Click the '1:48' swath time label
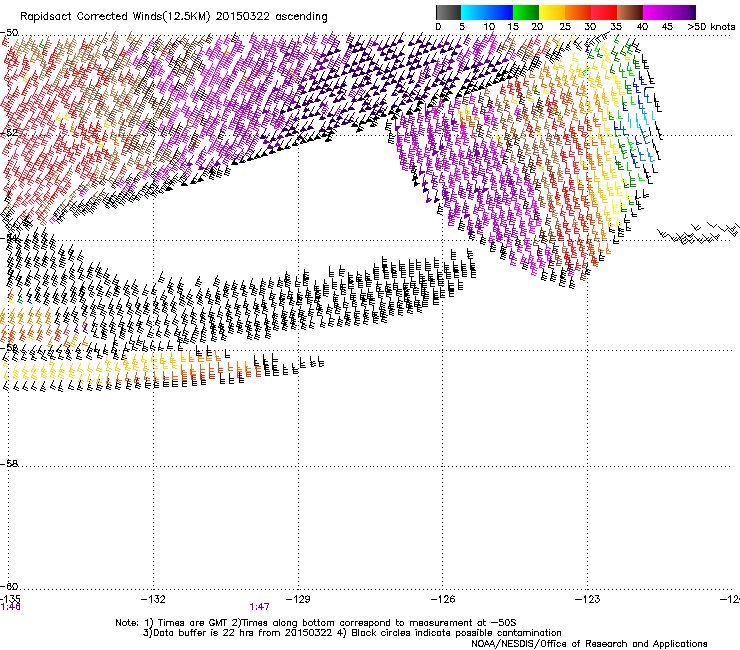This screenshot has height=650, width=740. tap(10, 607)
